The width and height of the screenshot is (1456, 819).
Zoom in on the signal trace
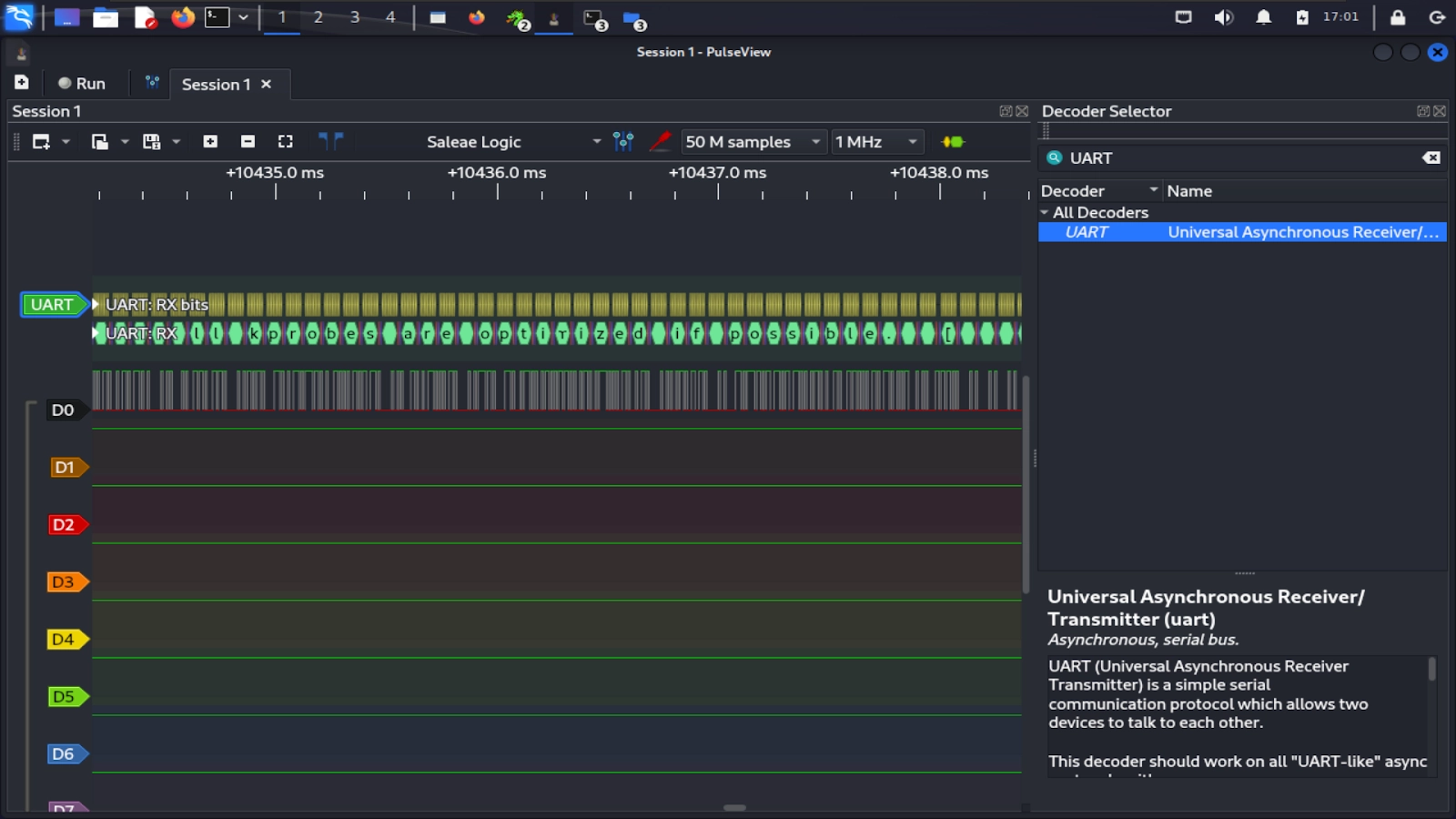point(209,141)
